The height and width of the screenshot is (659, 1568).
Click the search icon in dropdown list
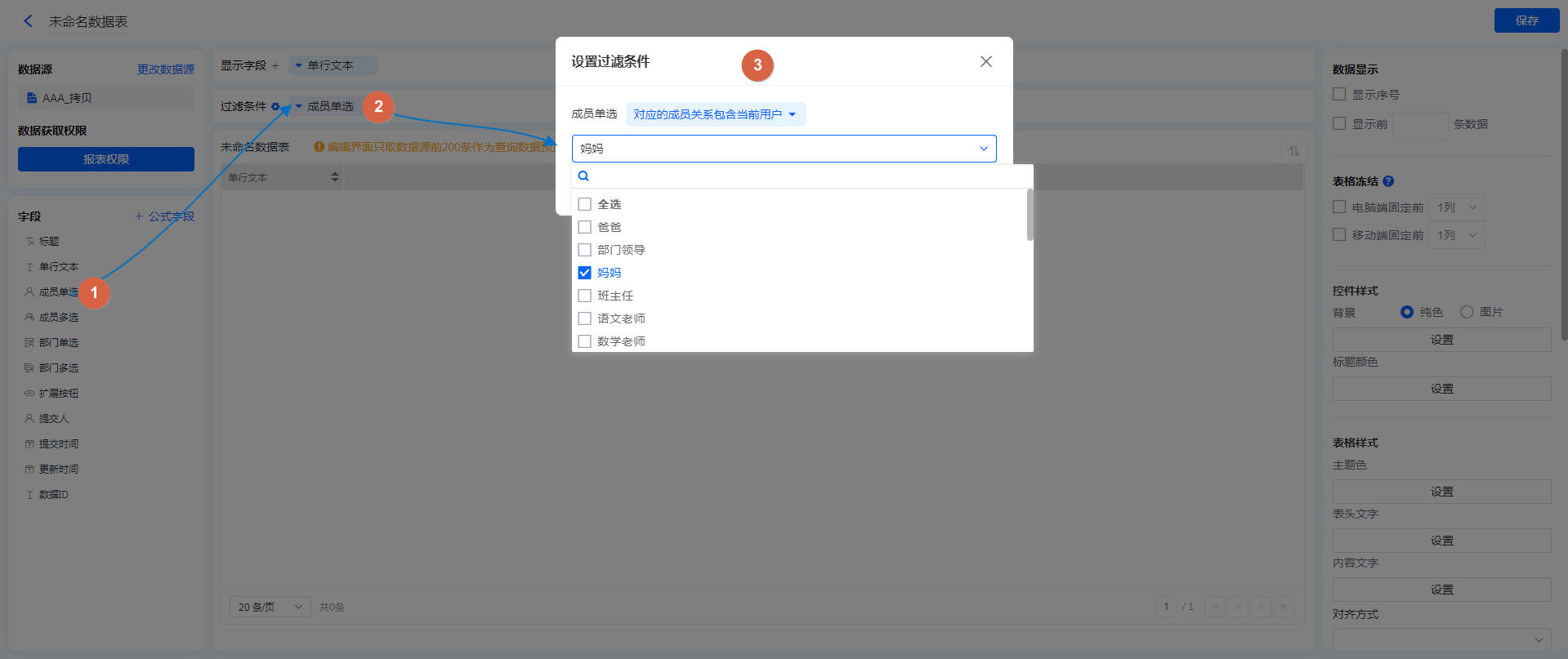point(583,176)
